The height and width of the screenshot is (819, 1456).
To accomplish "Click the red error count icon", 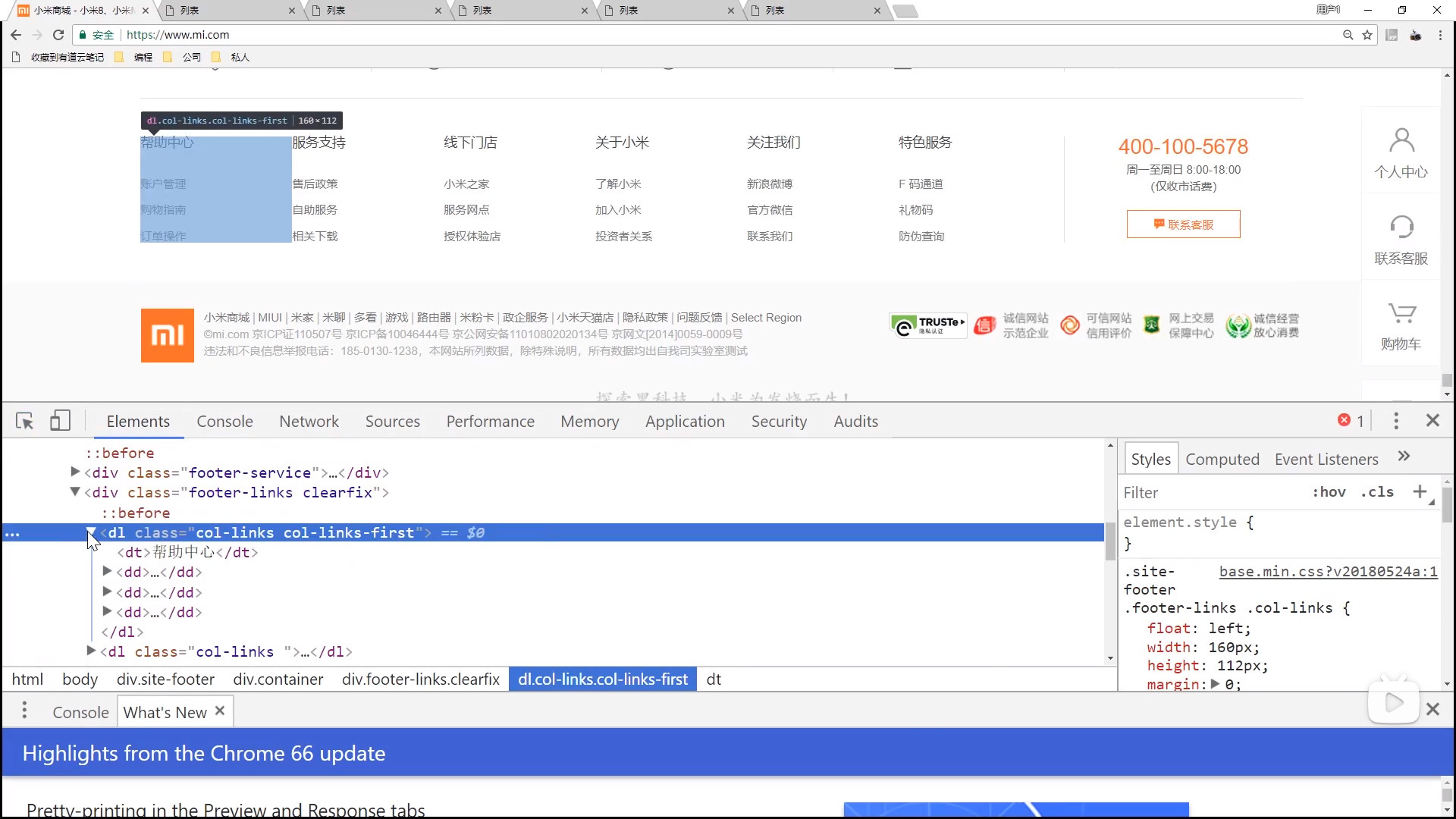I will (1344, 420).
